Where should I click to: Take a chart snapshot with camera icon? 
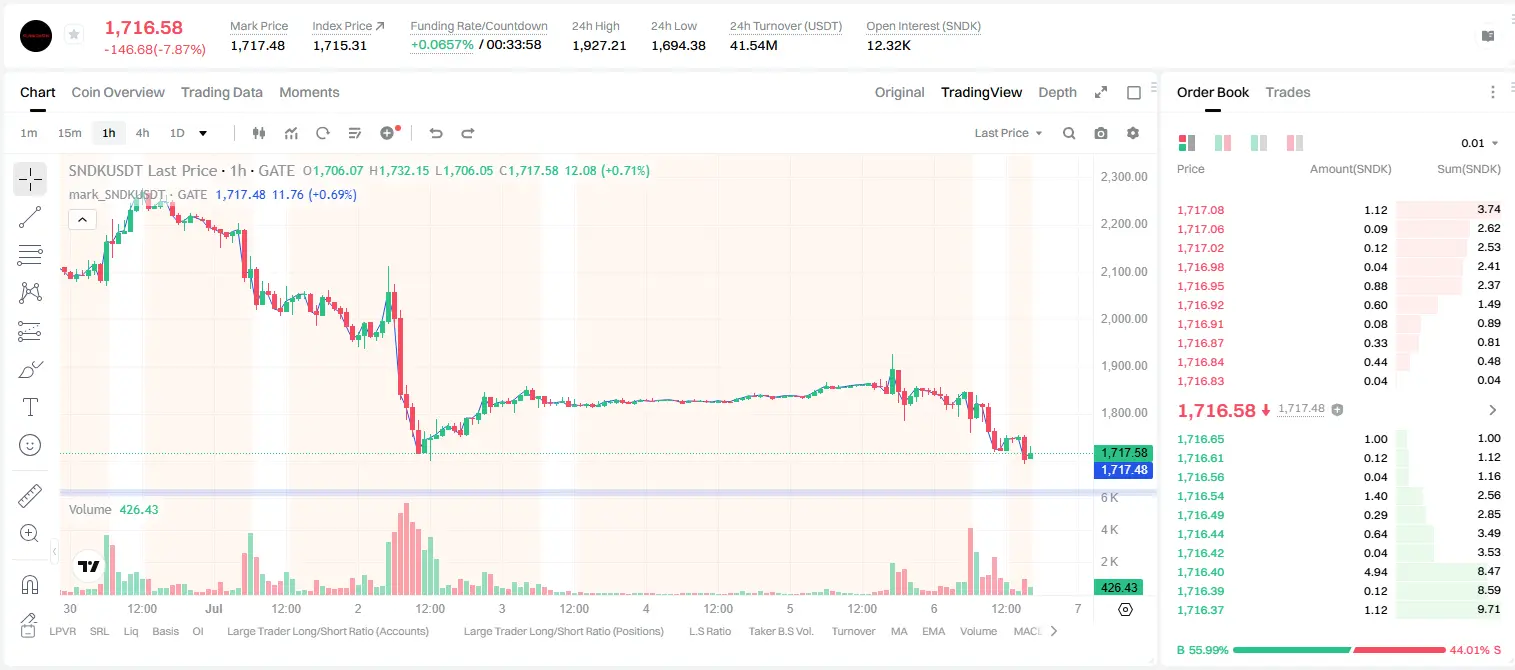[x=1101, y=133]
